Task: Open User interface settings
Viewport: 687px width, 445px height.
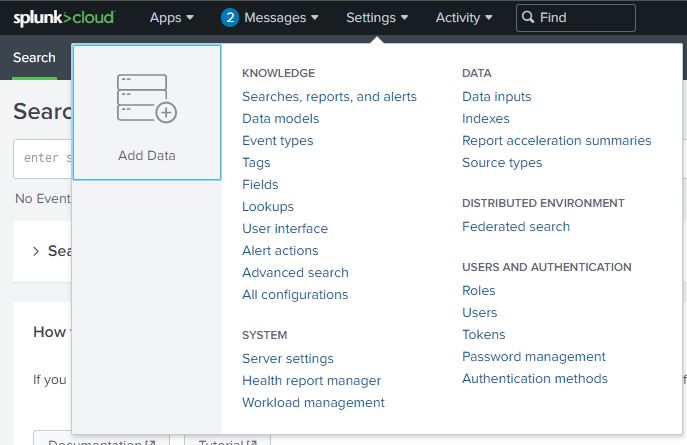Action: pos(285,229)
